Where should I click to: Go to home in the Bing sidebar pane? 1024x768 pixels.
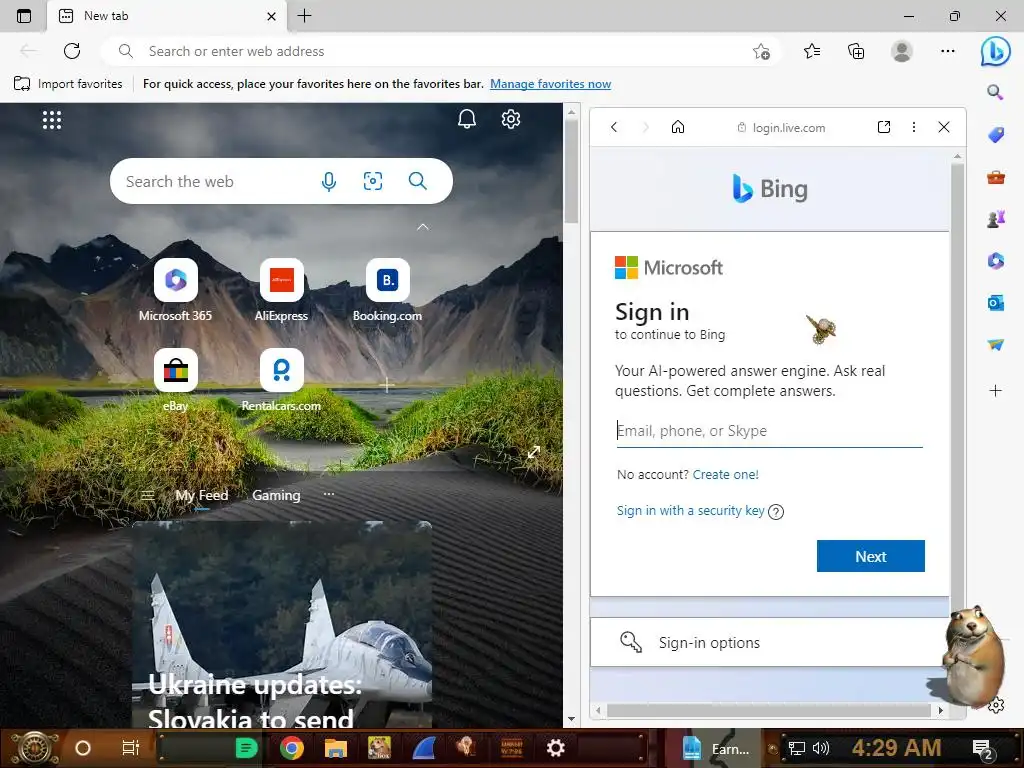[x=678, y=127]
